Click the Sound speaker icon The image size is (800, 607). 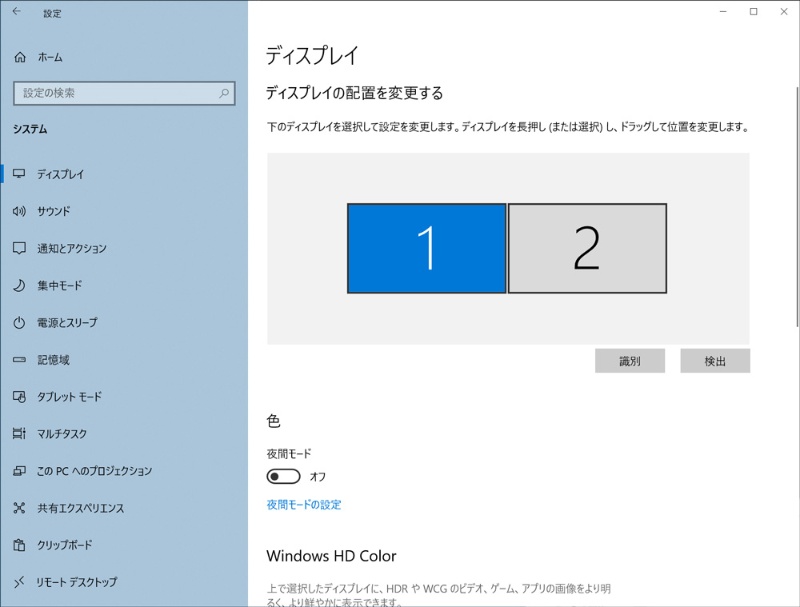click(x=19, y=211)
